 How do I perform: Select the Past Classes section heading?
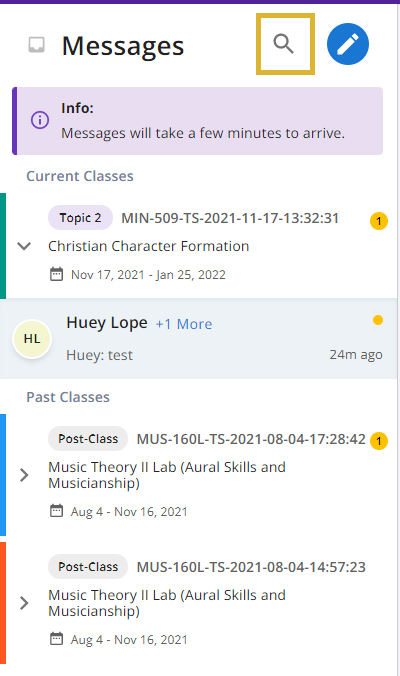coord(68,397)
